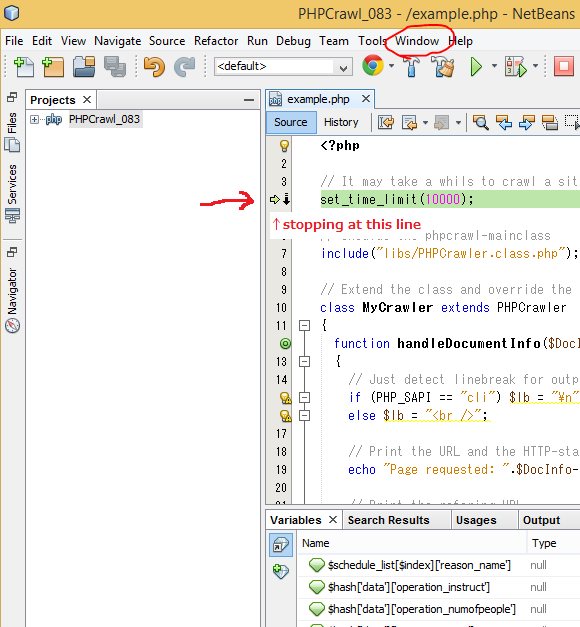Toggle the Highlight Search icon

point(550,122)
